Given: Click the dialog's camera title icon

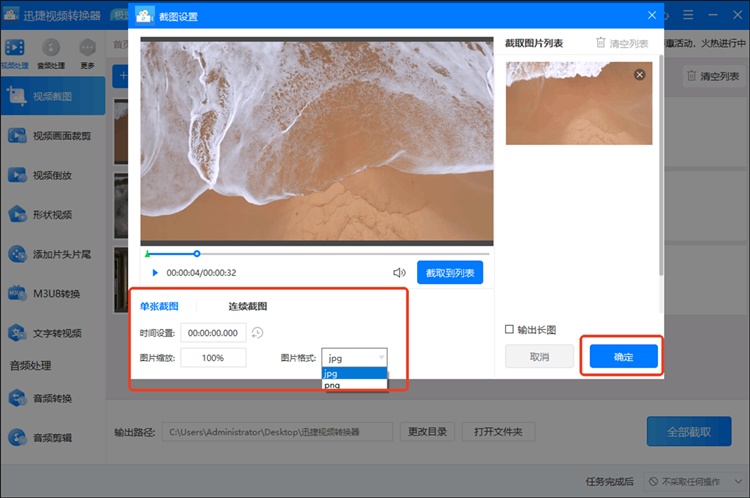Looking at the screenshot, I should [144, 16].
